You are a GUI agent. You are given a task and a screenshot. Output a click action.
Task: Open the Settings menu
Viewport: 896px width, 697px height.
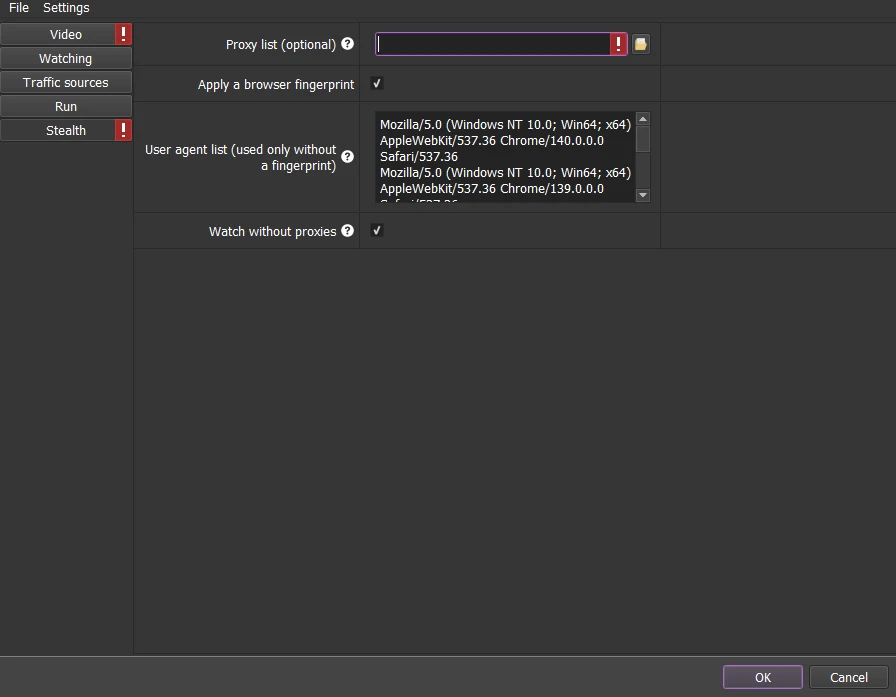click(x=66, y=8)
